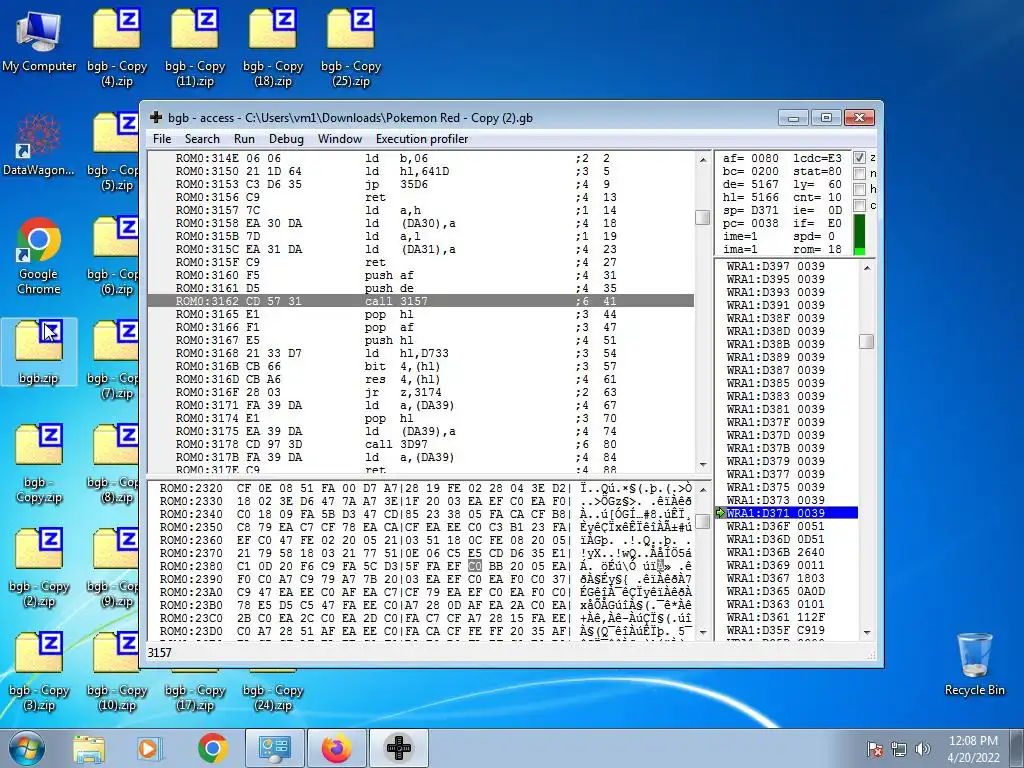Click the disassembly scrollbar thumb
1024x768 pixels.
[x=703, y=217]
